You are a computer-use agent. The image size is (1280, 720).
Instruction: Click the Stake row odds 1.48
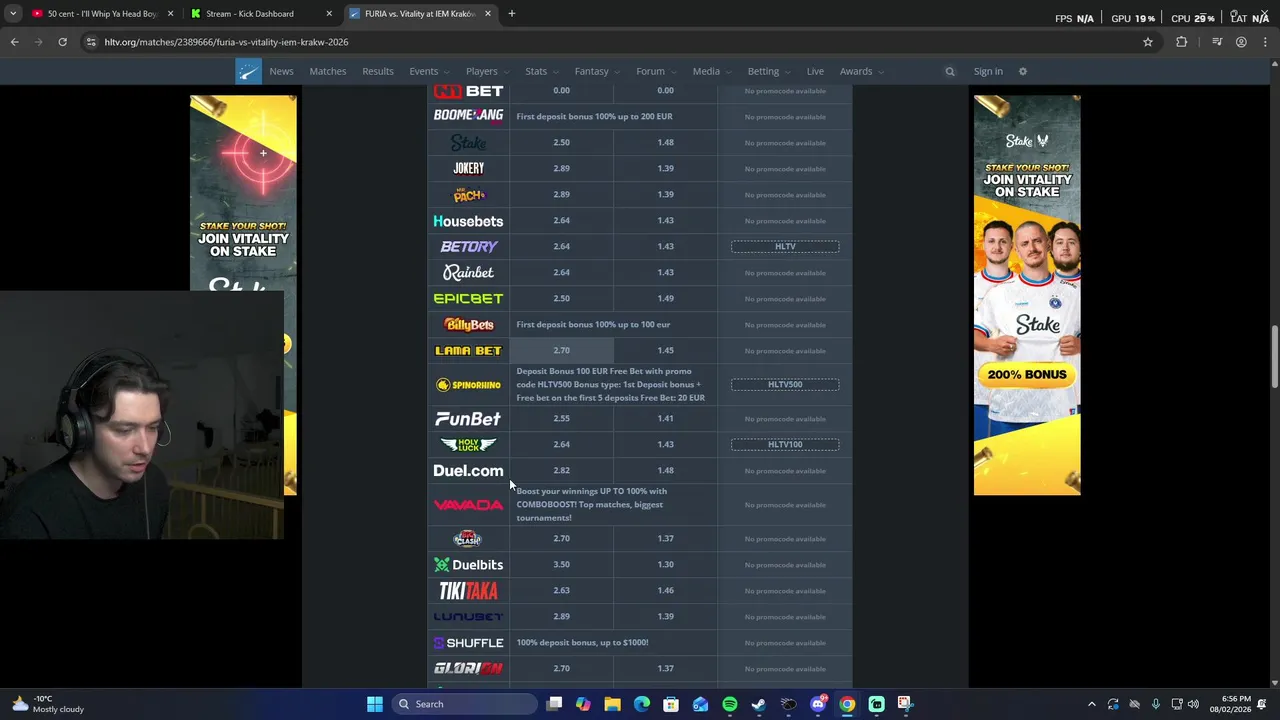coord(665,143)
